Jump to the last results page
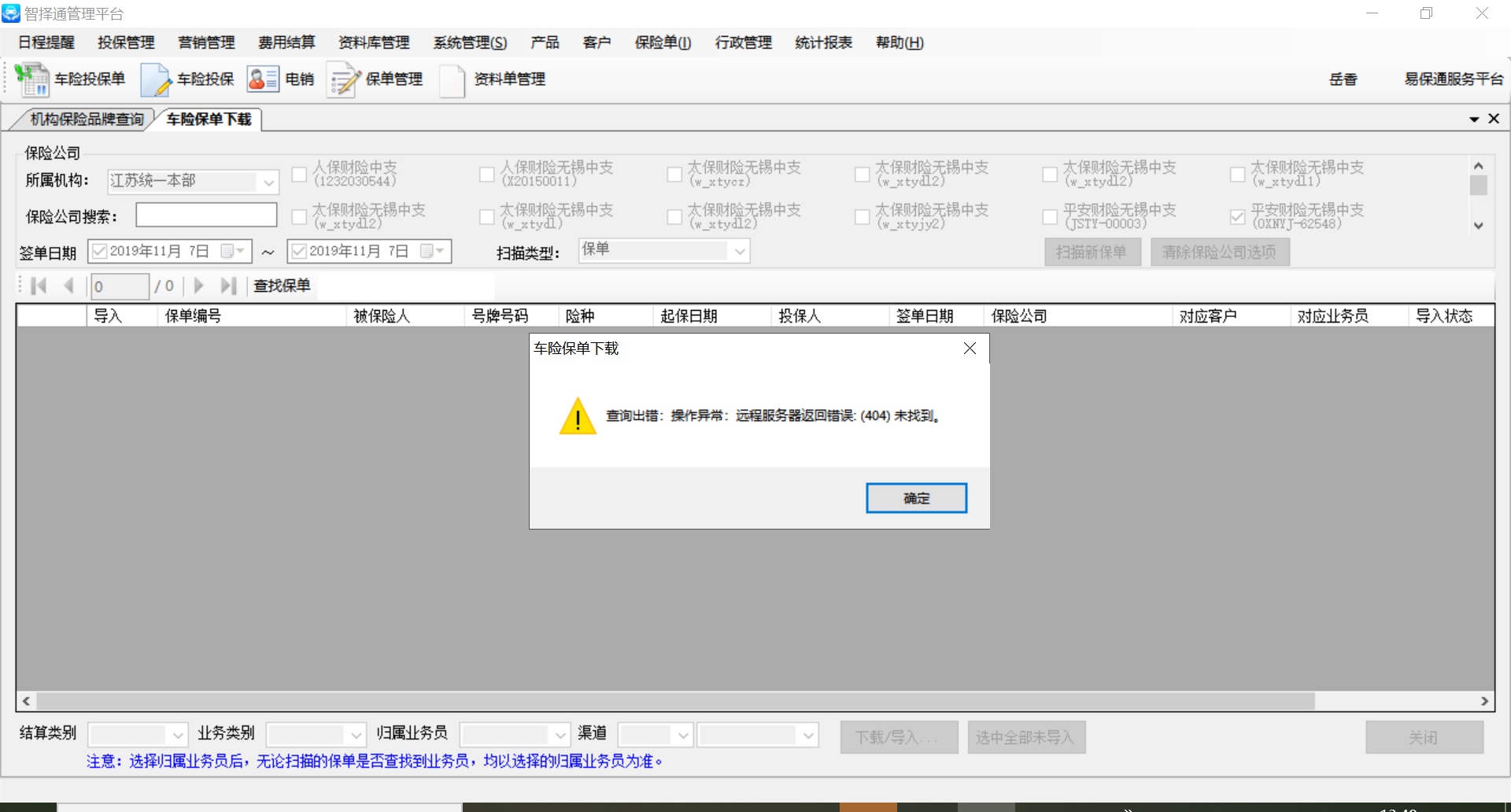Image resolution: width=1511 pixels, height=812 pixels. [229, 286]
